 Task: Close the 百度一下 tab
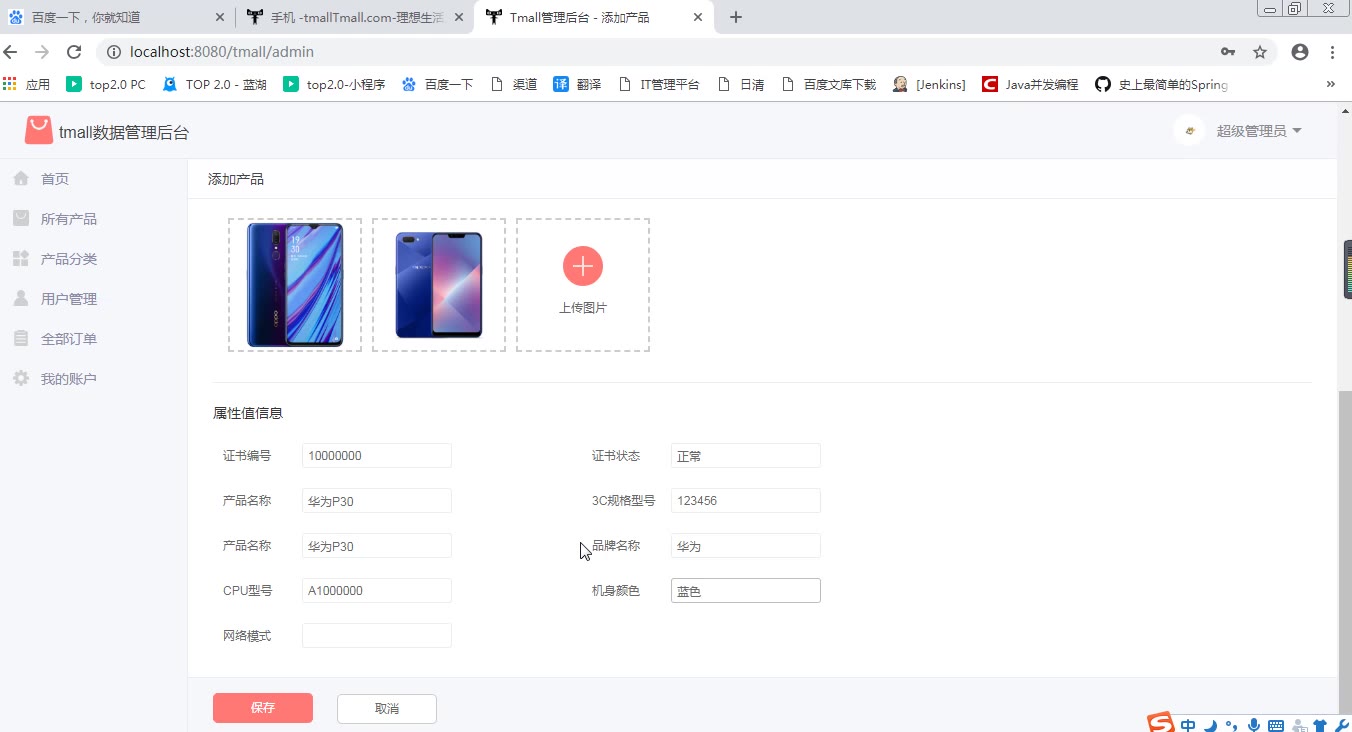tap(220, 17)
